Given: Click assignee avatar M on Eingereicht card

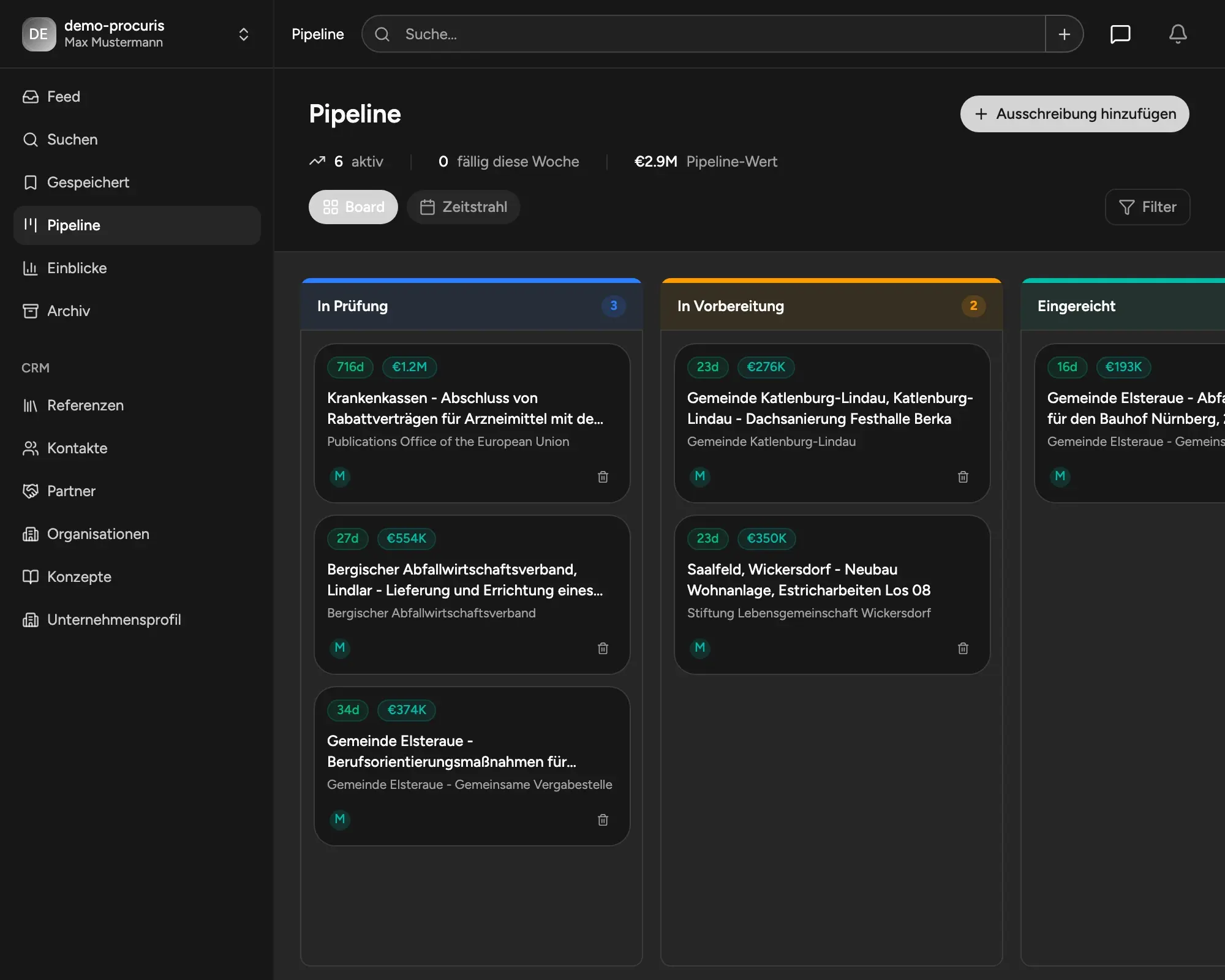Looking at the screenshot, I should 1060,477.
